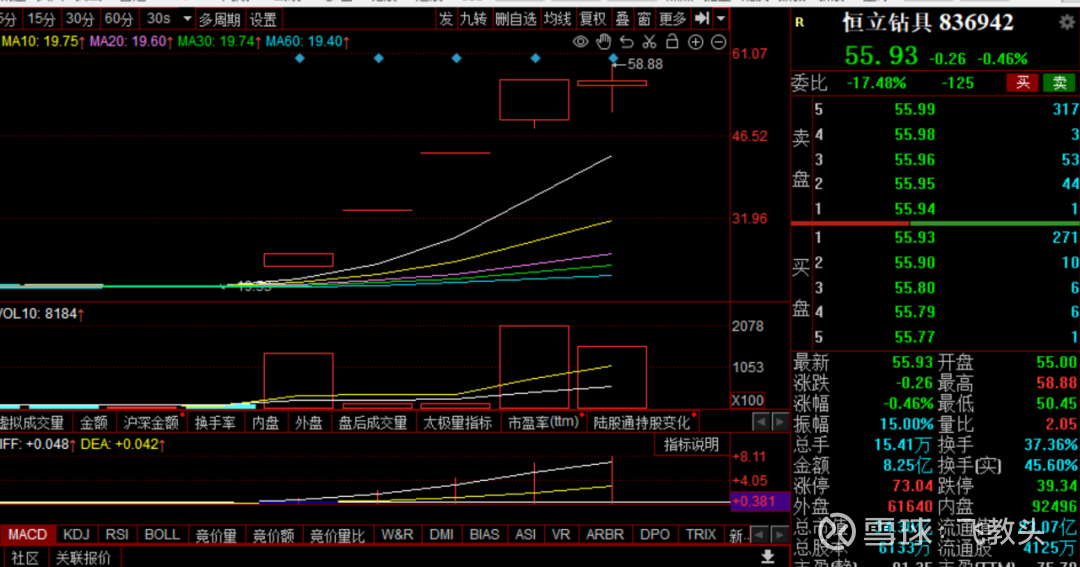This screenshot has height=567, width=1080.
Task: Toggle the 均线 moving average lines
Action: (x=557, y=19)
